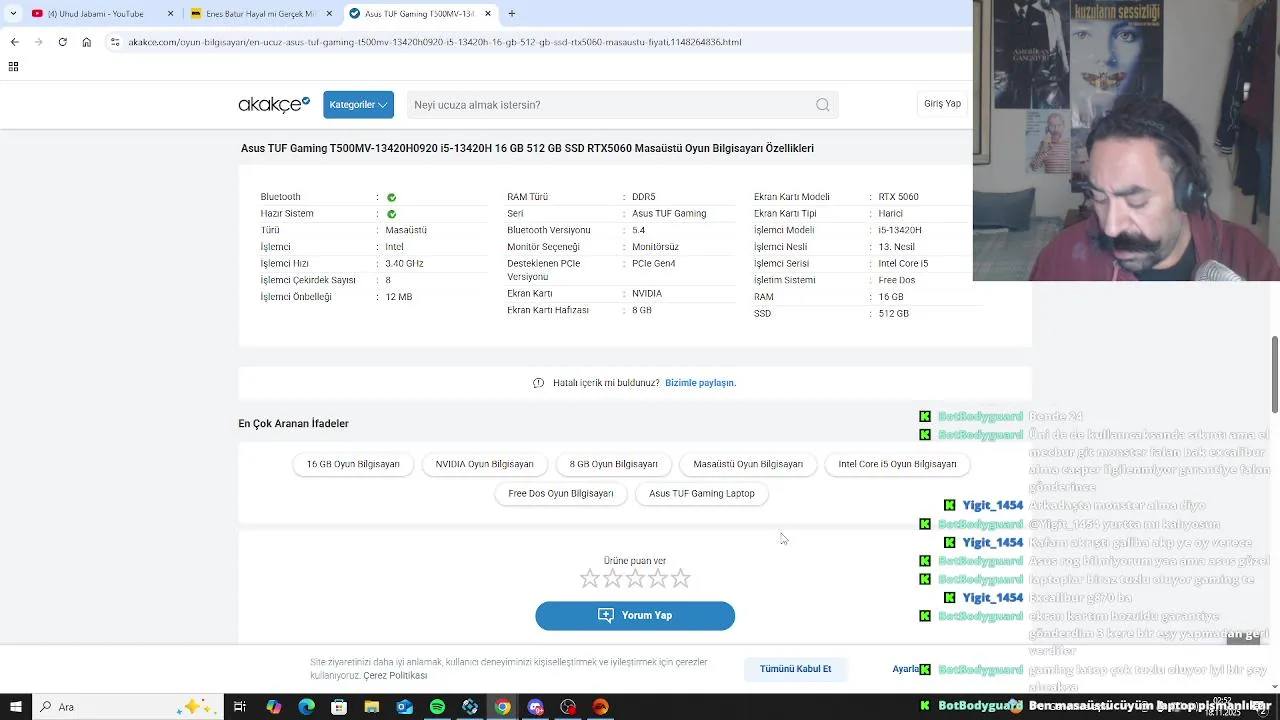Click the '512 GB' SSD value
The width and height of the screenshot is (1280, 720).
point(893,314)
